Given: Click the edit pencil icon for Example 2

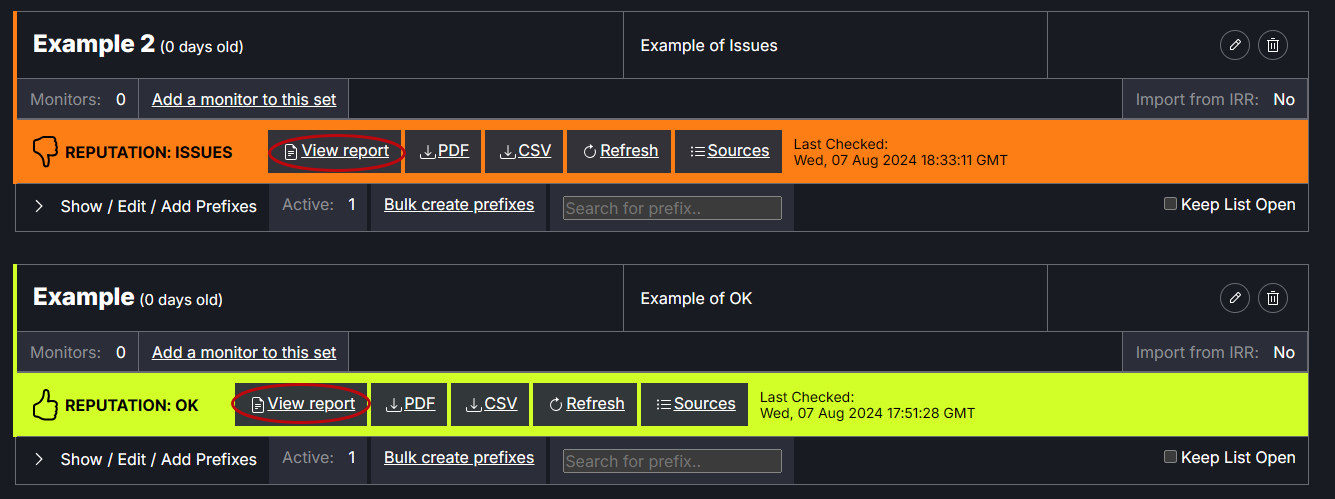Looking at the screenshot, I should tap(1235, 45).
